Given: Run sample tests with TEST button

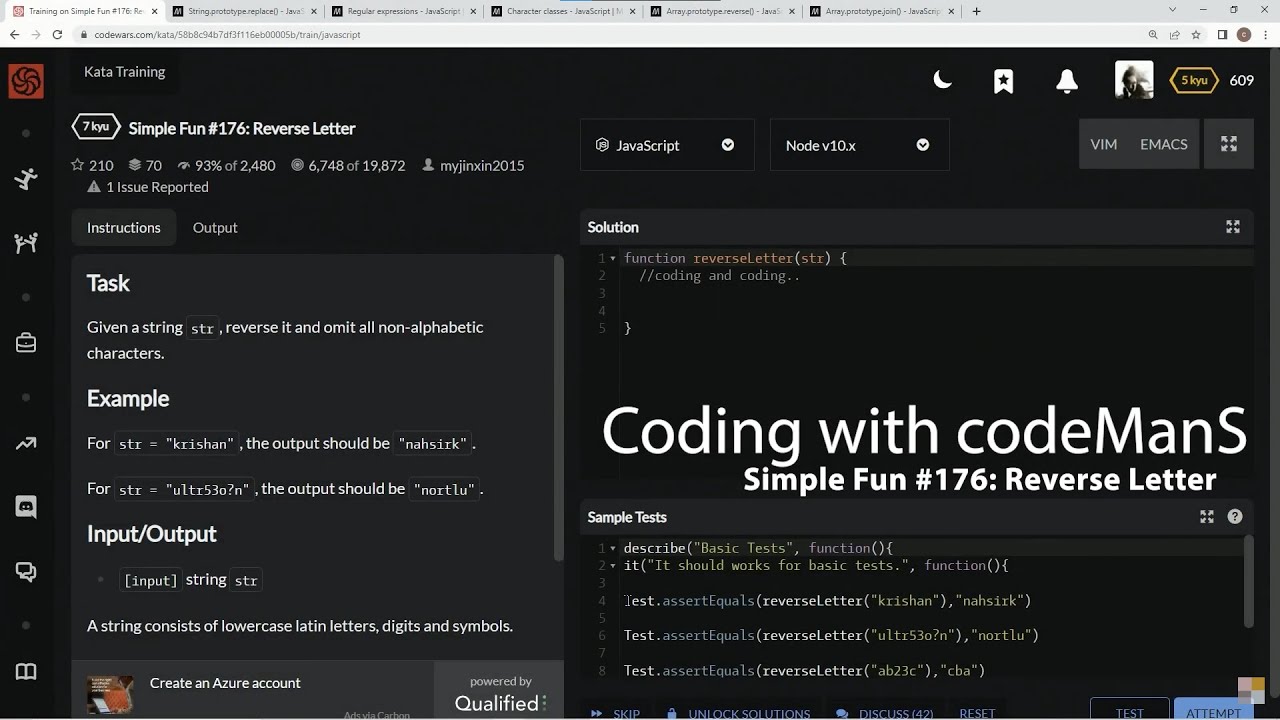Looking at the screenshot, I should pos(1129,709).
